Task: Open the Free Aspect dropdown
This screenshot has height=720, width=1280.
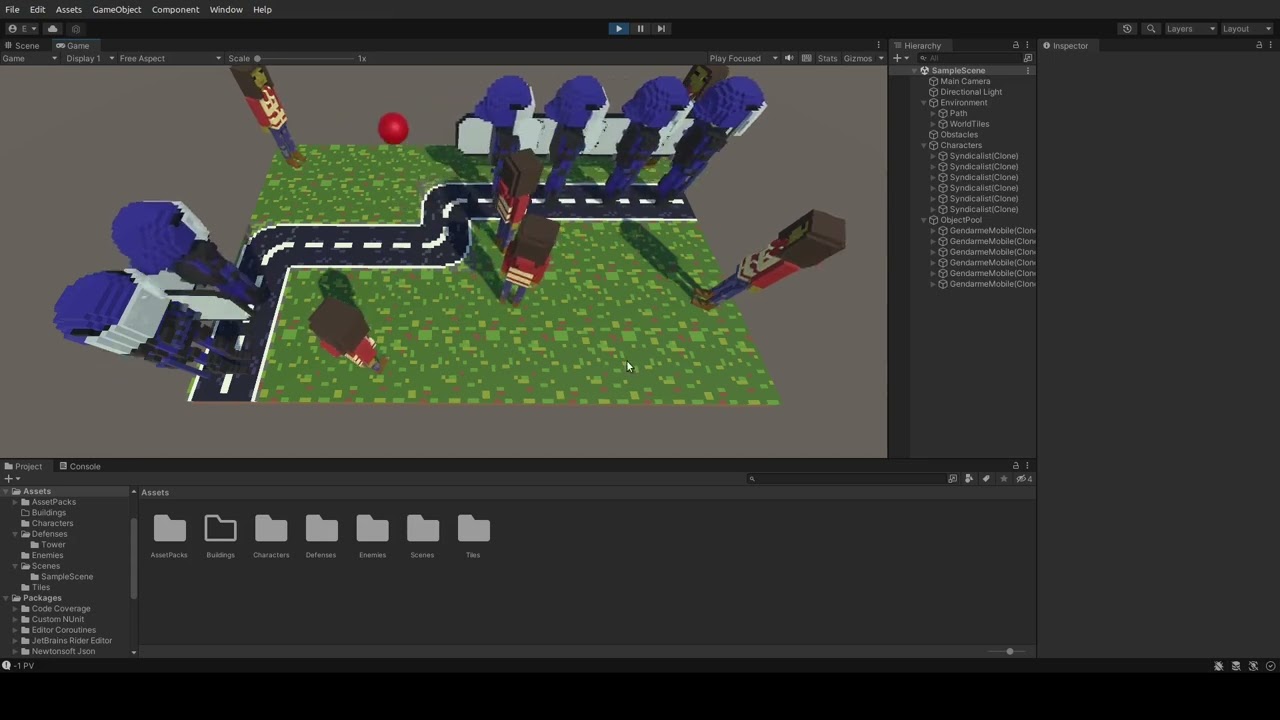Action: (170, 58)
